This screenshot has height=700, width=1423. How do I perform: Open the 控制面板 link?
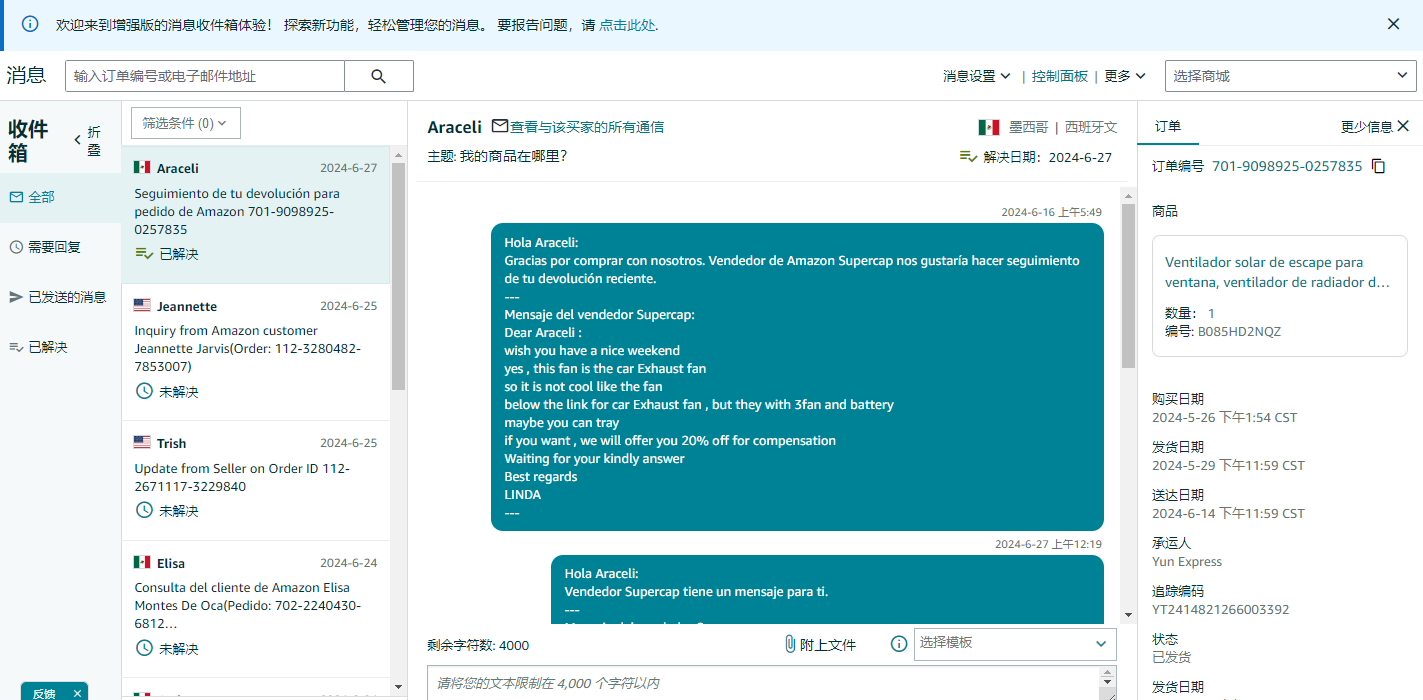1060,76
